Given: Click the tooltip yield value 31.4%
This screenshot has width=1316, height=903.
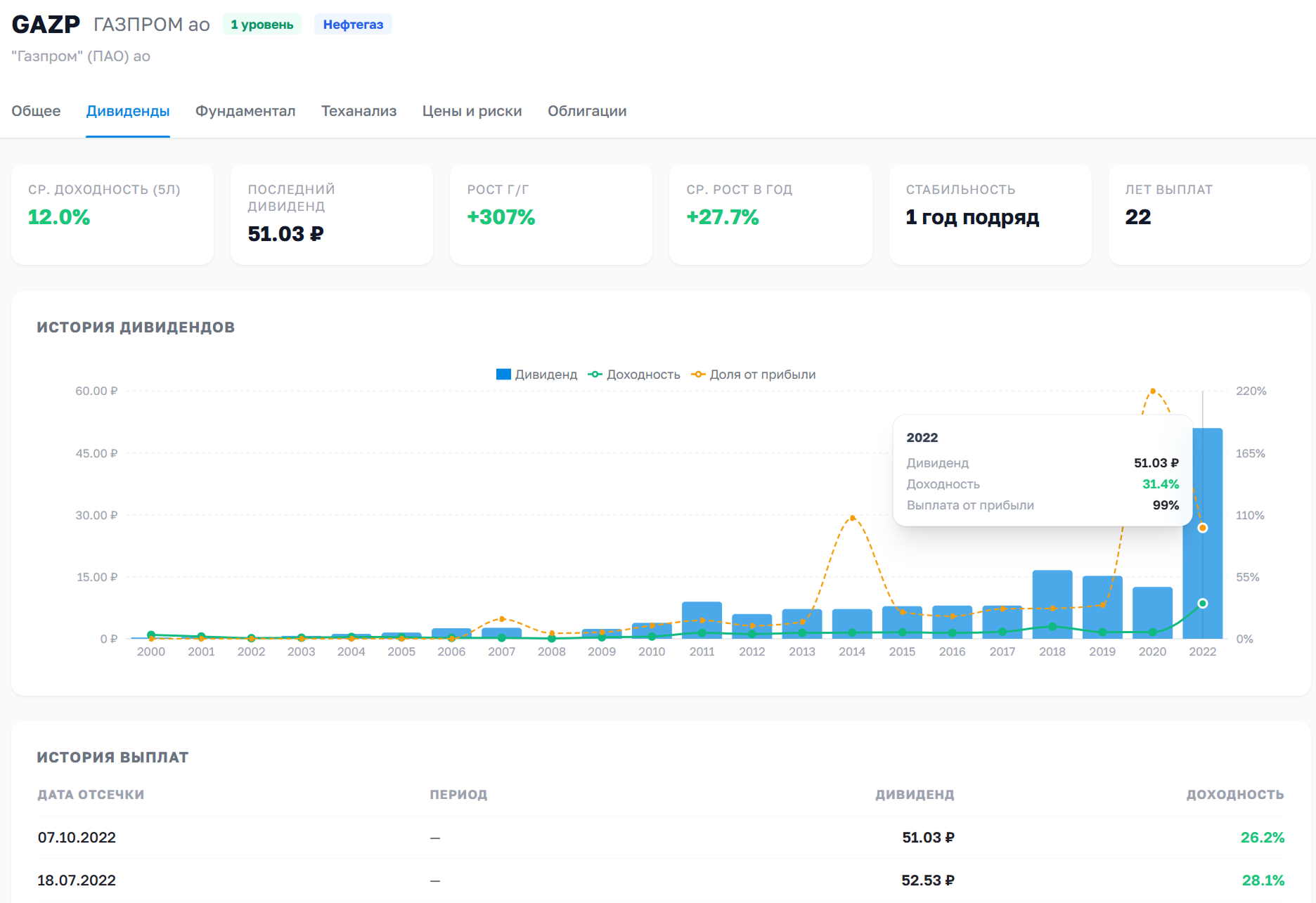Looking at the screenshot, I should point(1161,484).
